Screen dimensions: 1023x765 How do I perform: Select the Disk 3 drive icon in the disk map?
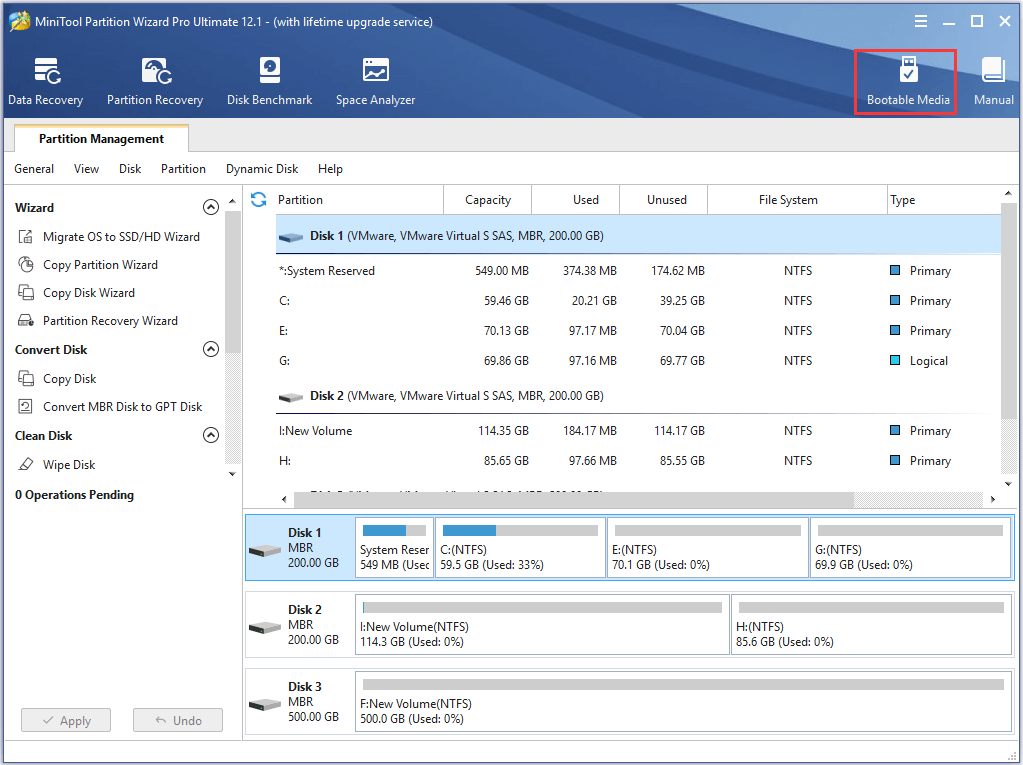tap(265, 705)
